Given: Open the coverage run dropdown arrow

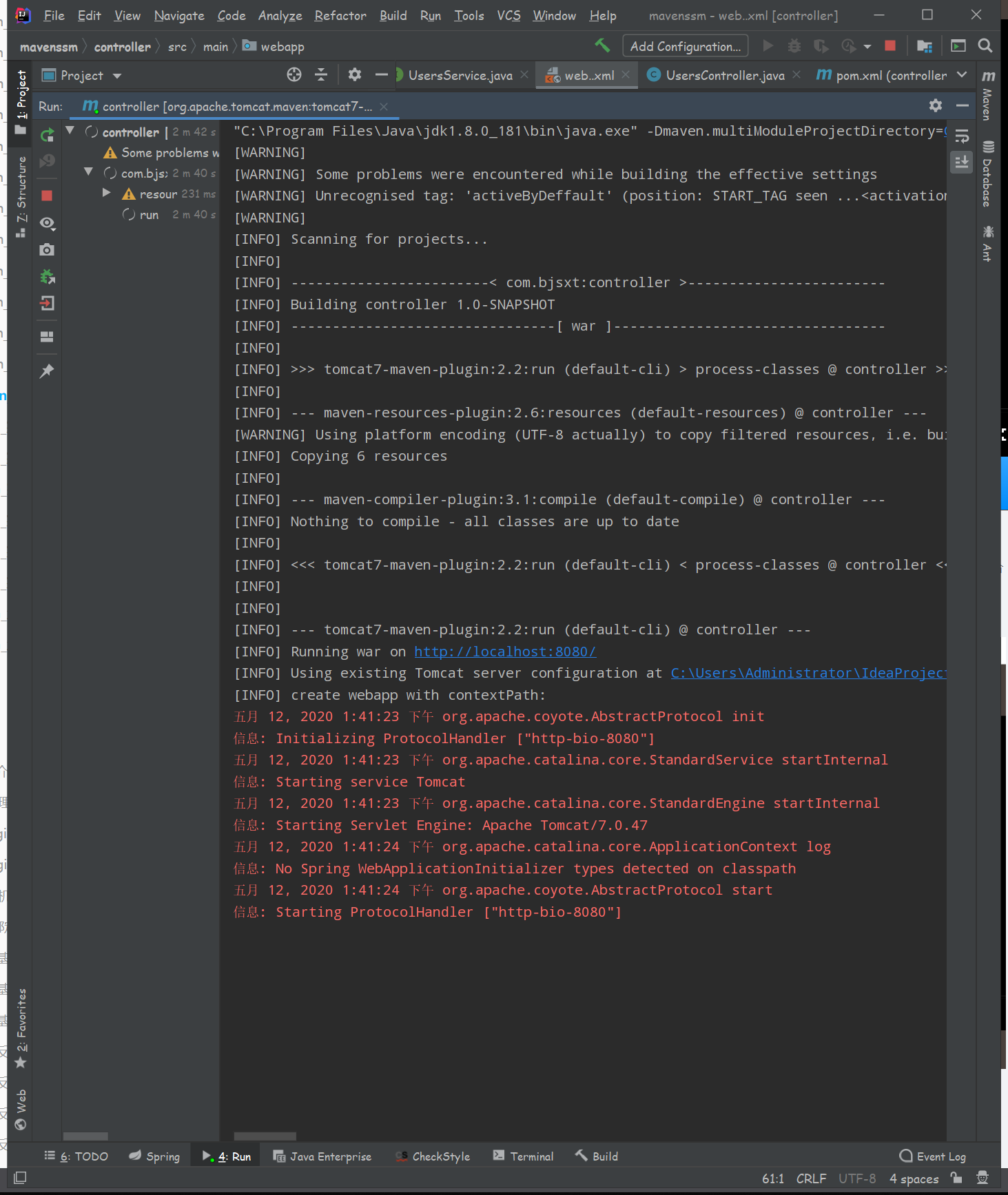Looking at the screenshot, I should coord(867,46).
